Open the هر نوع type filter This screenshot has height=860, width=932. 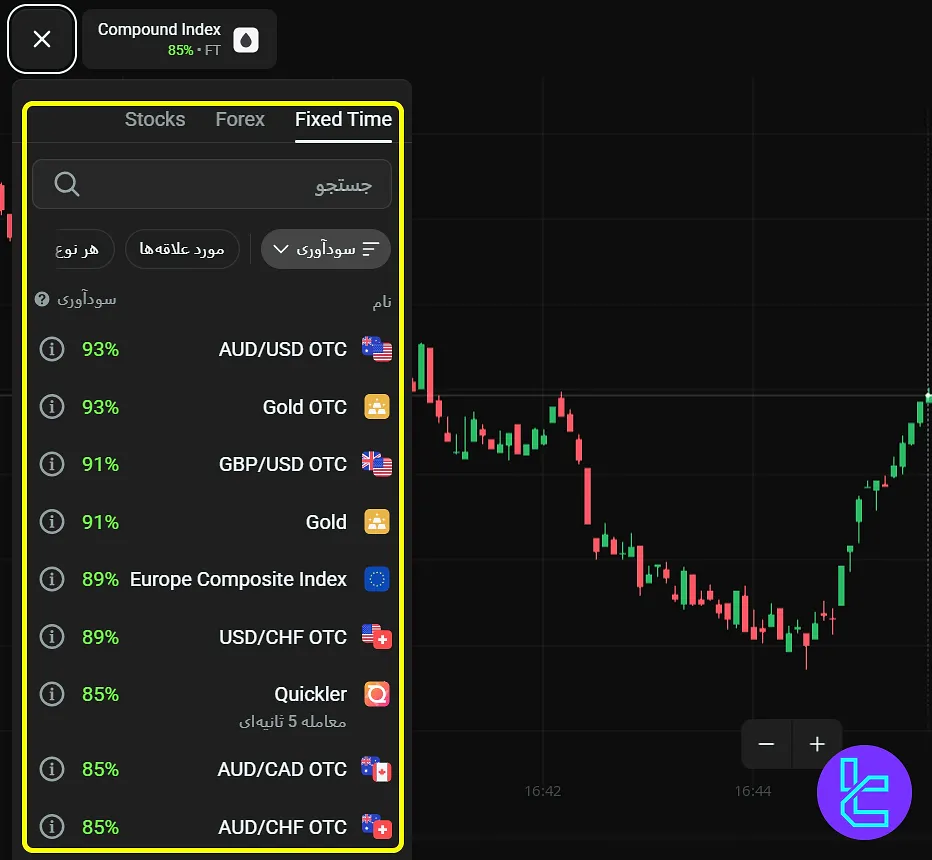[x=80, y=249]
